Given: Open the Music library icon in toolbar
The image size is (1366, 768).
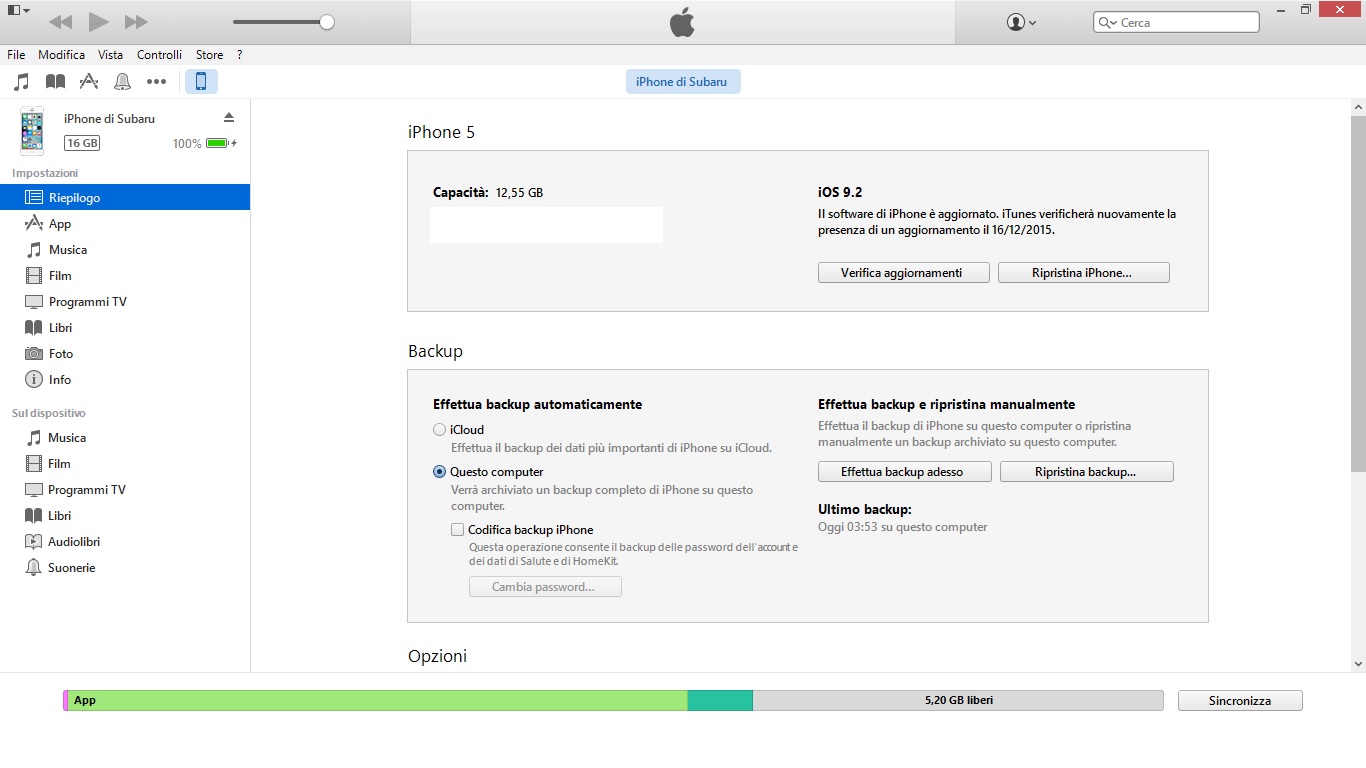Looking at the screenshot, I should pos(21,82).
